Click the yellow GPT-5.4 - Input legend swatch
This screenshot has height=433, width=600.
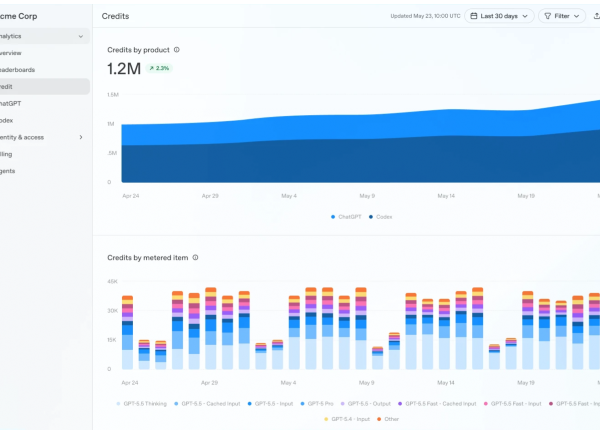(x=326, y=419)
